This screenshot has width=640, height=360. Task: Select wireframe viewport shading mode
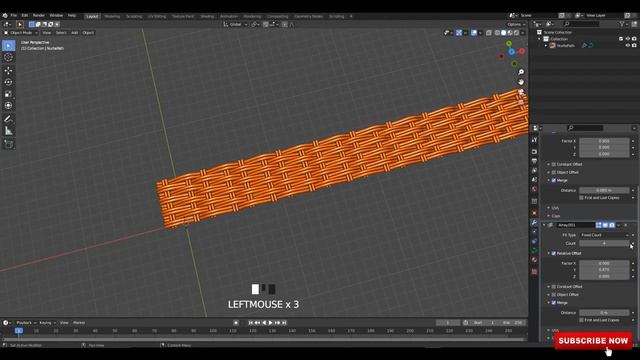[497, 33]
